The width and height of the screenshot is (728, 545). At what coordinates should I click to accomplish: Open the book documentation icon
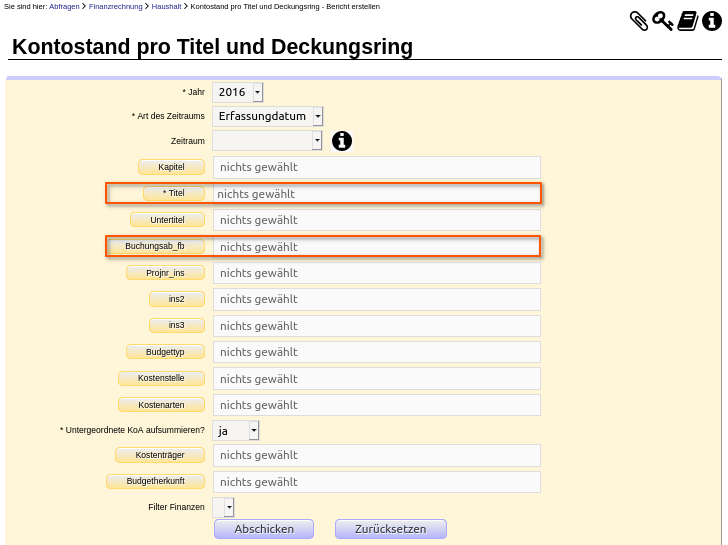688,21
